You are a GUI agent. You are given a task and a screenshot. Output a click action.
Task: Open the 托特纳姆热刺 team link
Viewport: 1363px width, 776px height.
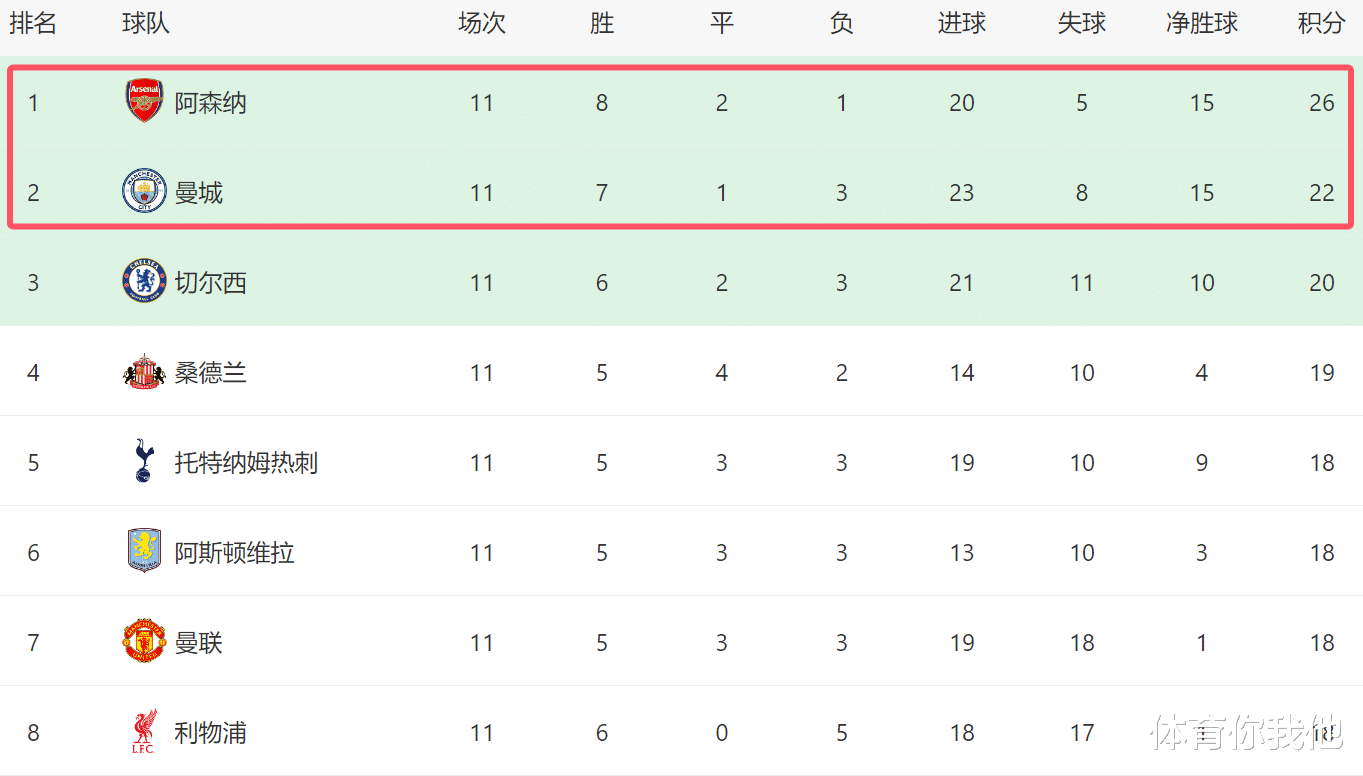246,463
